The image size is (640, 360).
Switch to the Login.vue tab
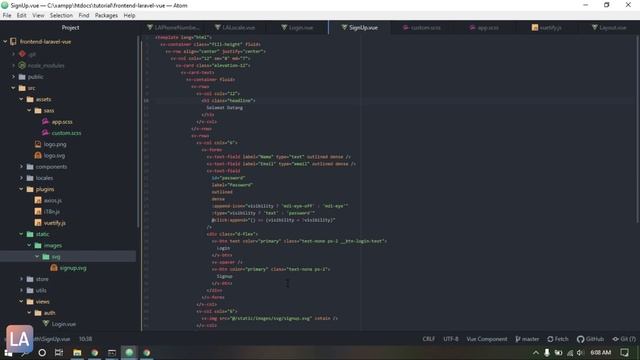tap(297, 27)
